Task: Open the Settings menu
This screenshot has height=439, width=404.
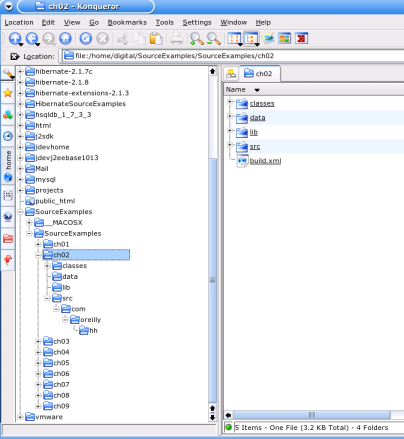Action: pos(197,22)
